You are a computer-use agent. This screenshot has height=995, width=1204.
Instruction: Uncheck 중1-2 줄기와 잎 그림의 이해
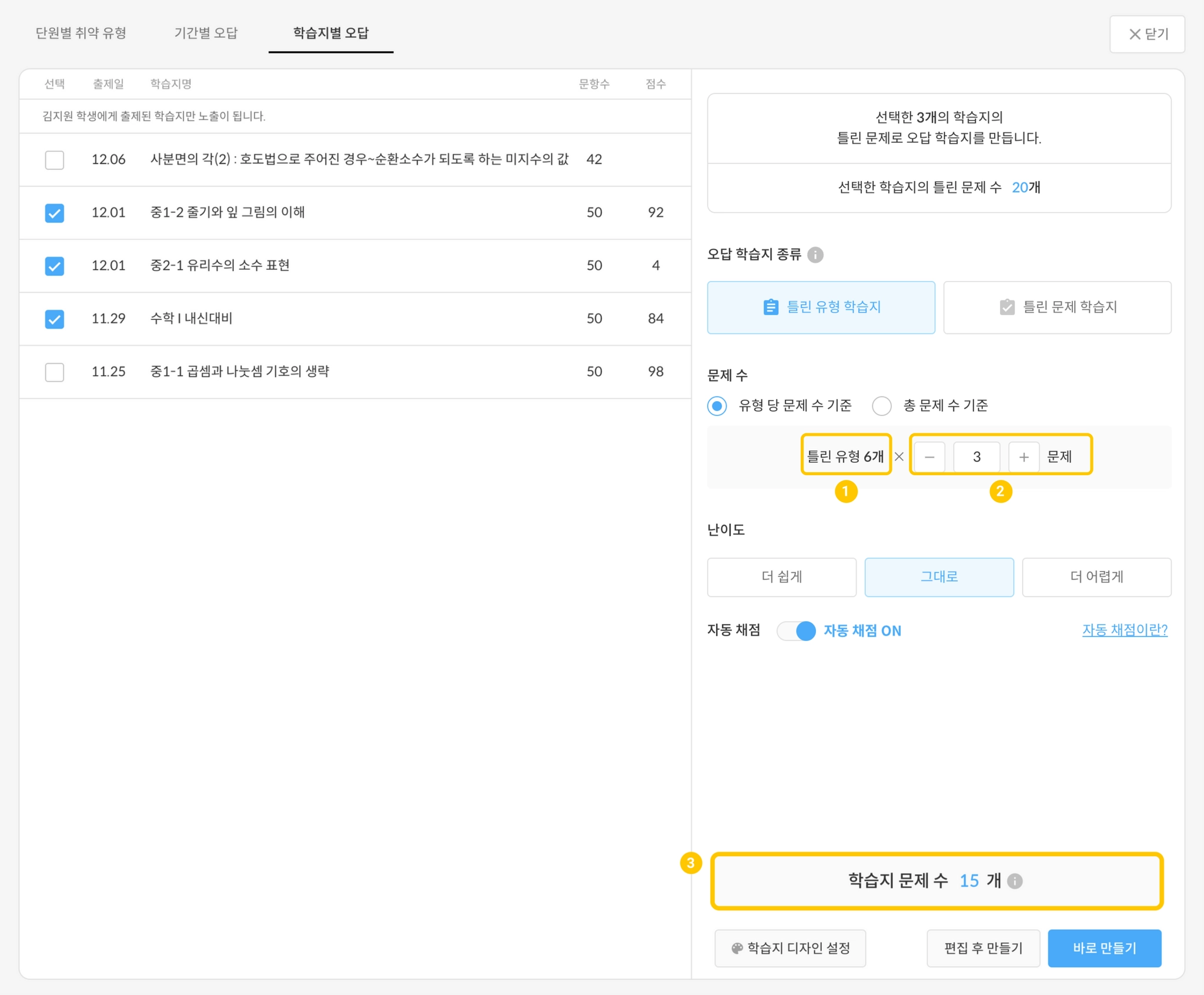(x=55, y=212)
